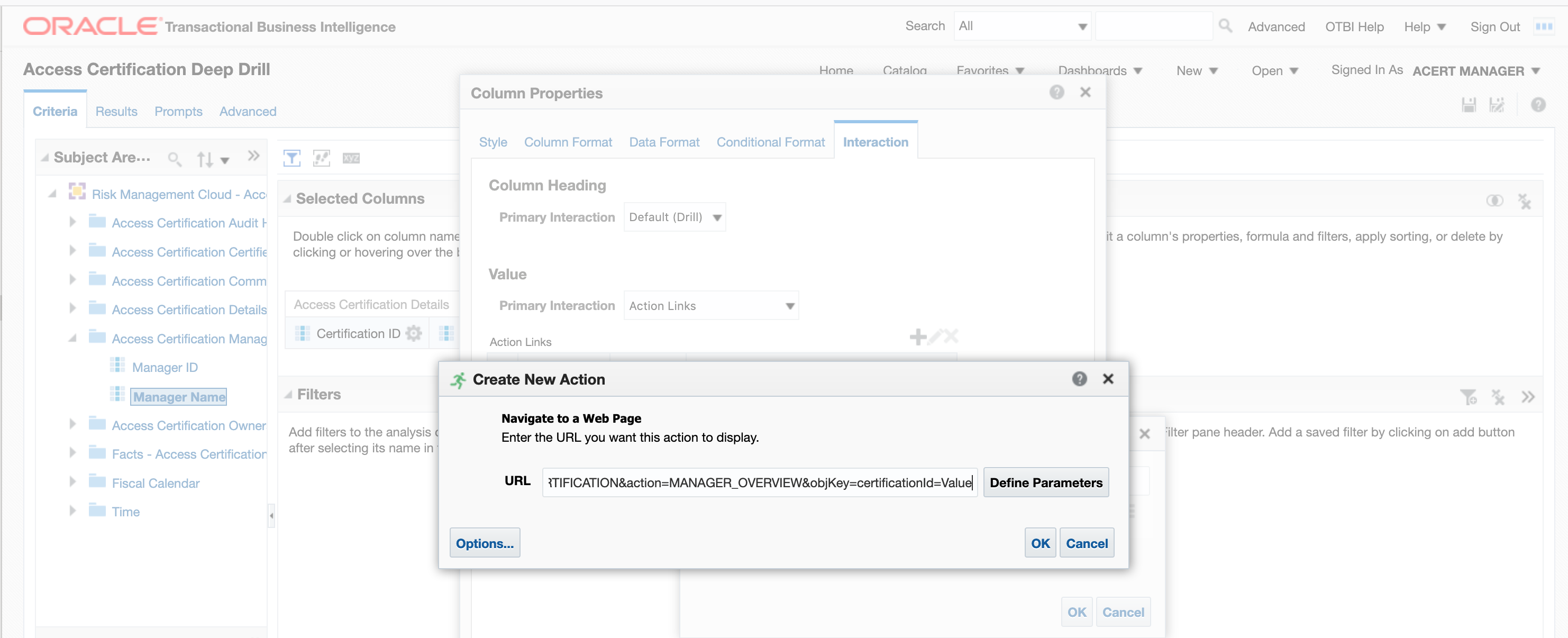Screen dimensions: 1568x638
Task: Open the analysis editor help icon
Action: tap(1537, 105)
